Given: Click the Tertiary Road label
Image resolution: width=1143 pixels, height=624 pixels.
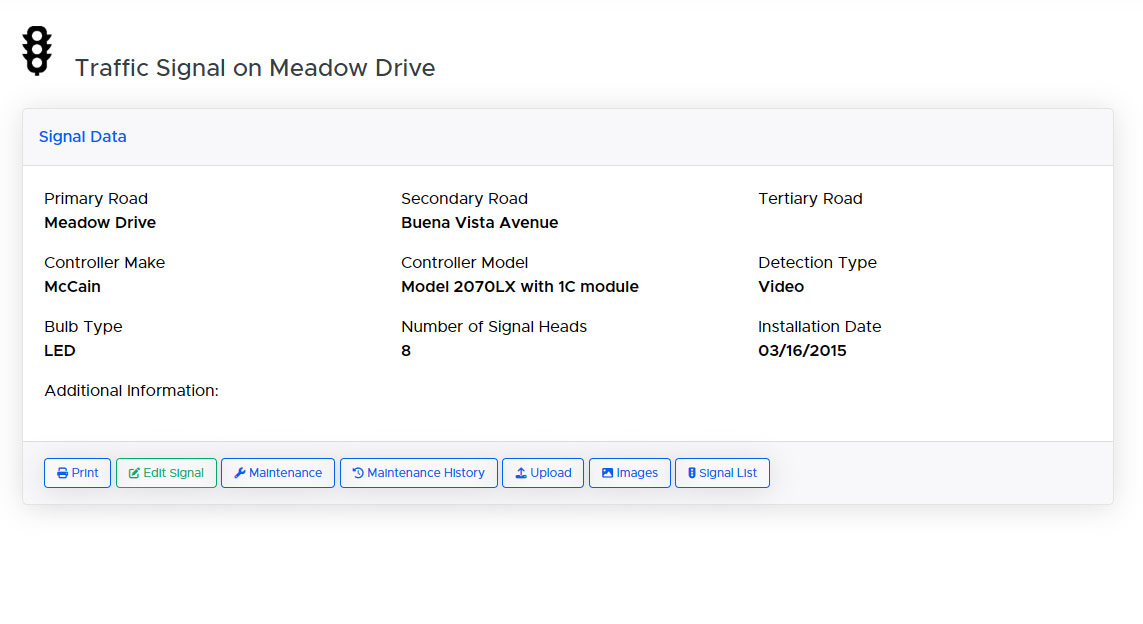Looking at the screenshot, I should [x=810, y=199].
